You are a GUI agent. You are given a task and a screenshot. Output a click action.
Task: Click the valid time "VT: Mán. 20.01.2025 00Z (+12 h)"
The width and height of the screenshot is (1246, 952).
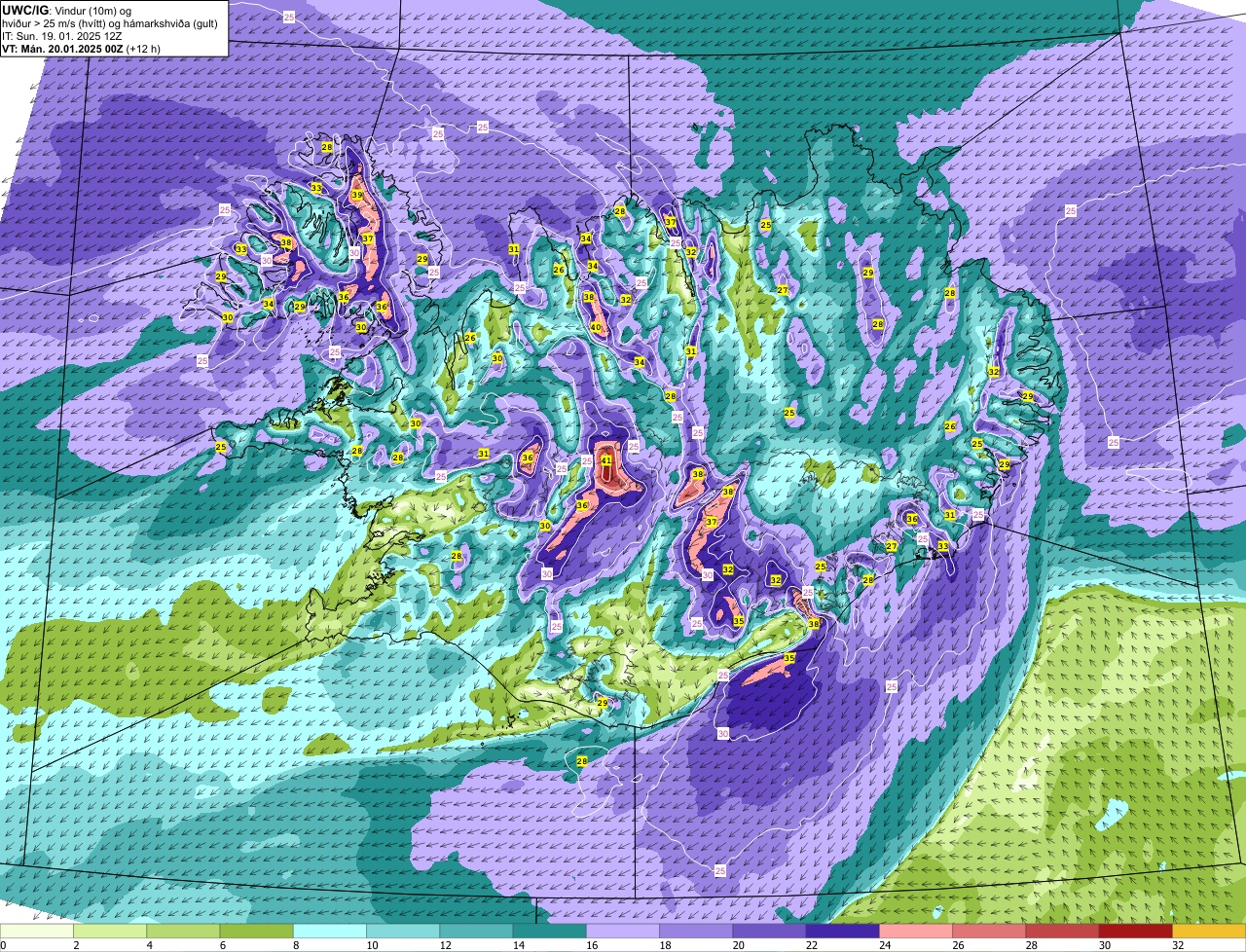82,49
